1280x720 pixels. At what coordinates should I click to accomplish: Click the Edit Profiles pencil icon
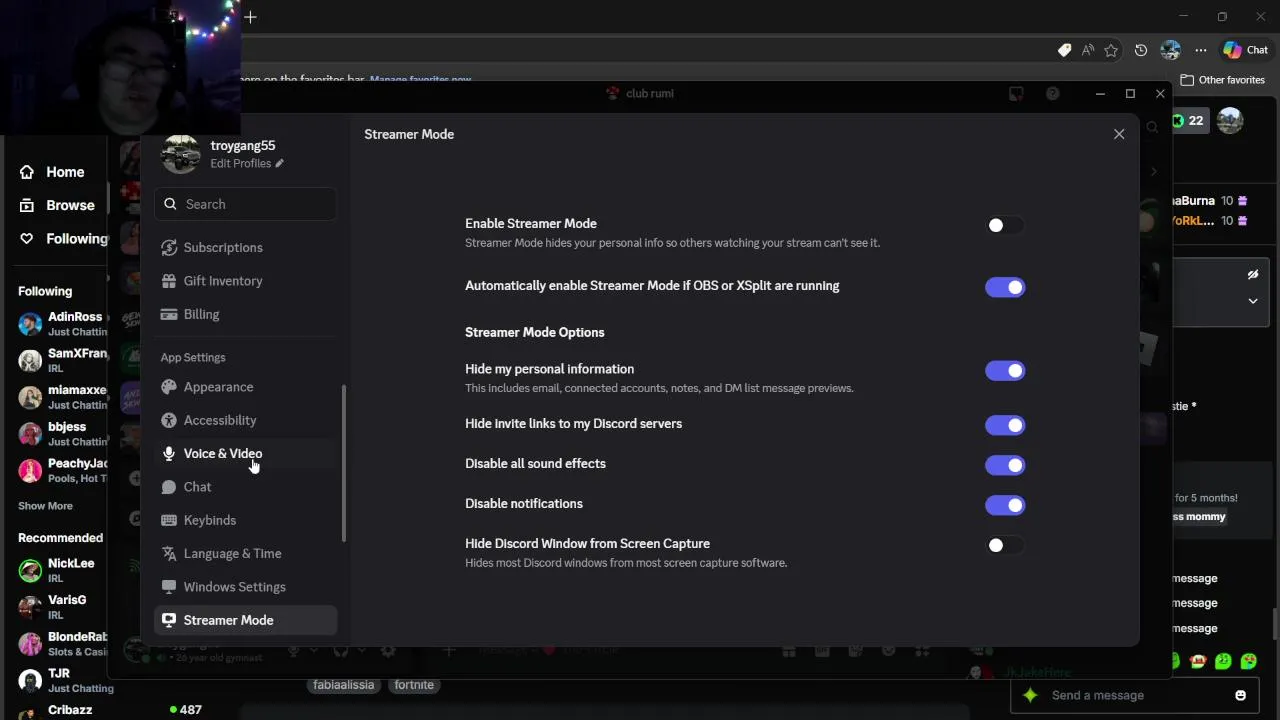279,163
